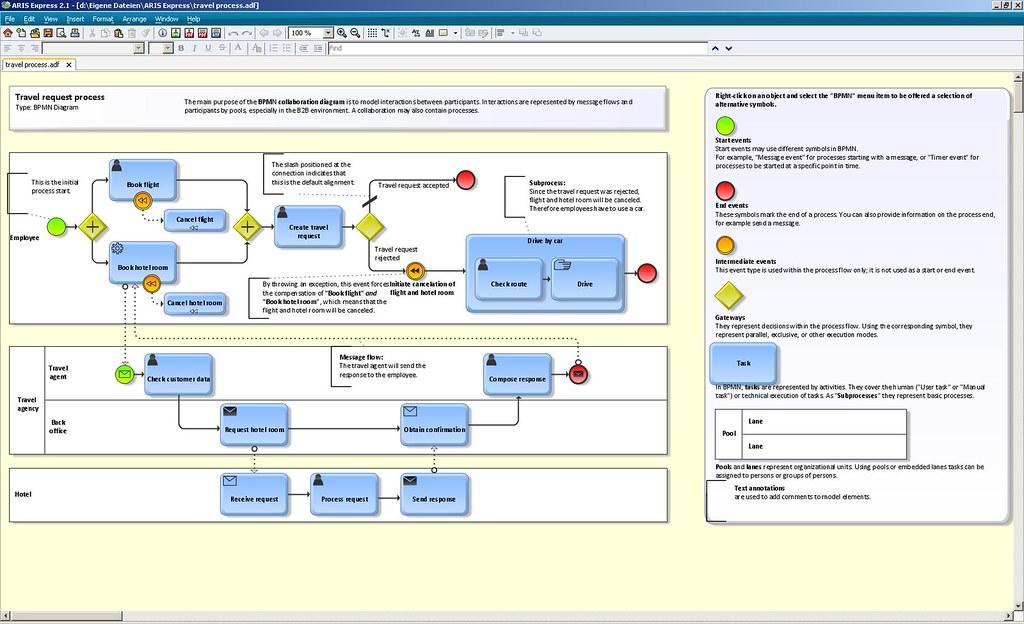Zoom in with the magnifier plus icon
The width and height of the screenshot is (1024, 624).
tap(342, 33)
